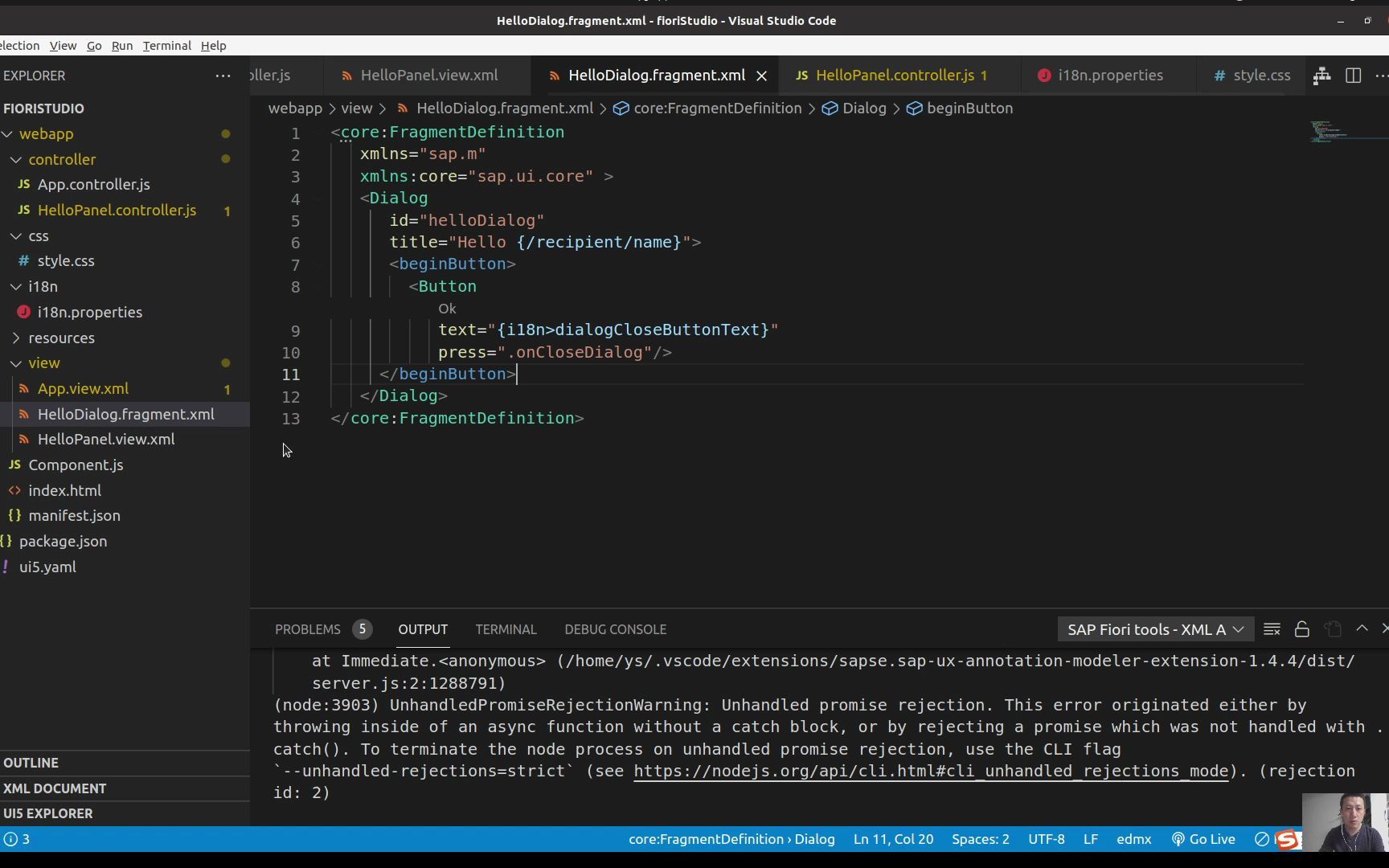
Task: Split the editor to the right
Action: 1354,76
